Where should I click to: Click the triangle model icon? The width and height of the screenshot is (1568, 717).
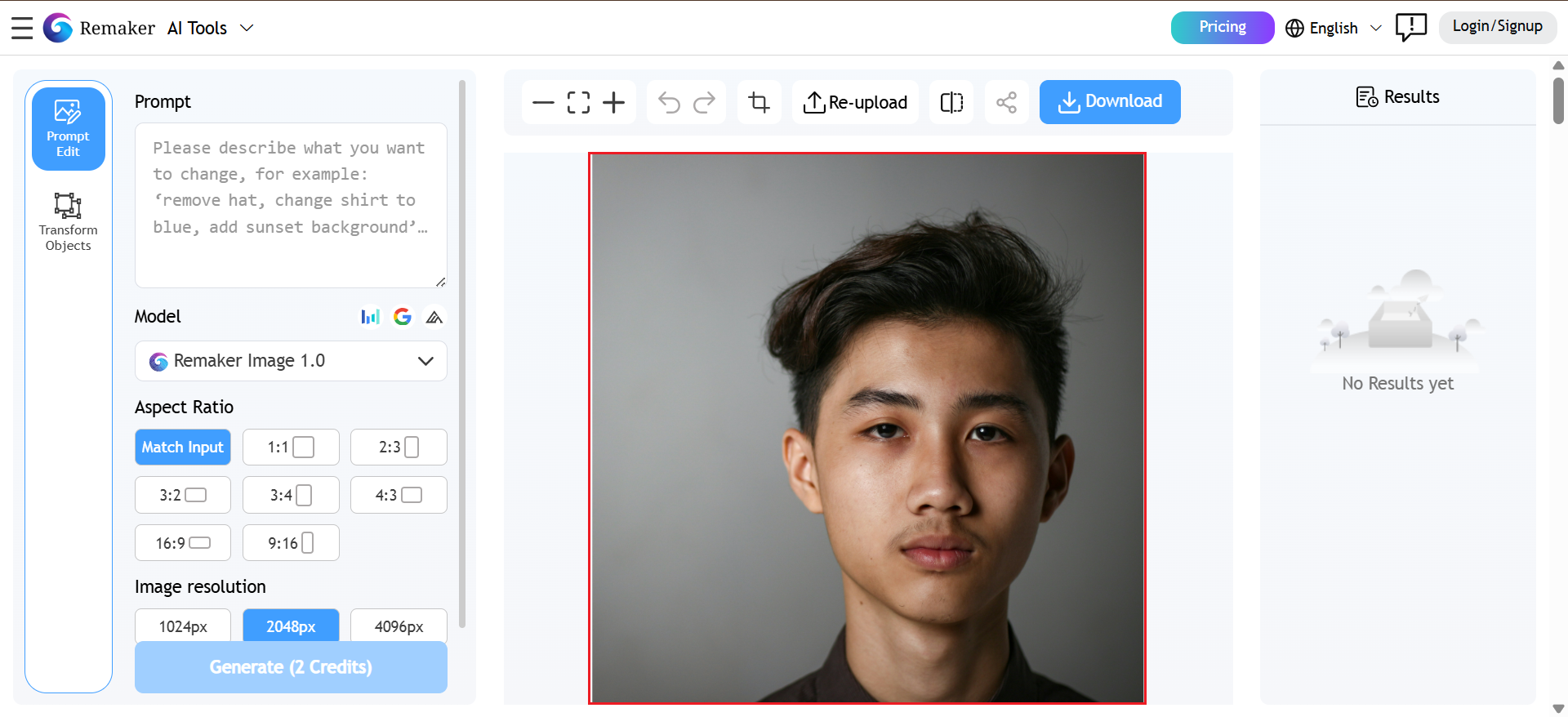(434, 317)
